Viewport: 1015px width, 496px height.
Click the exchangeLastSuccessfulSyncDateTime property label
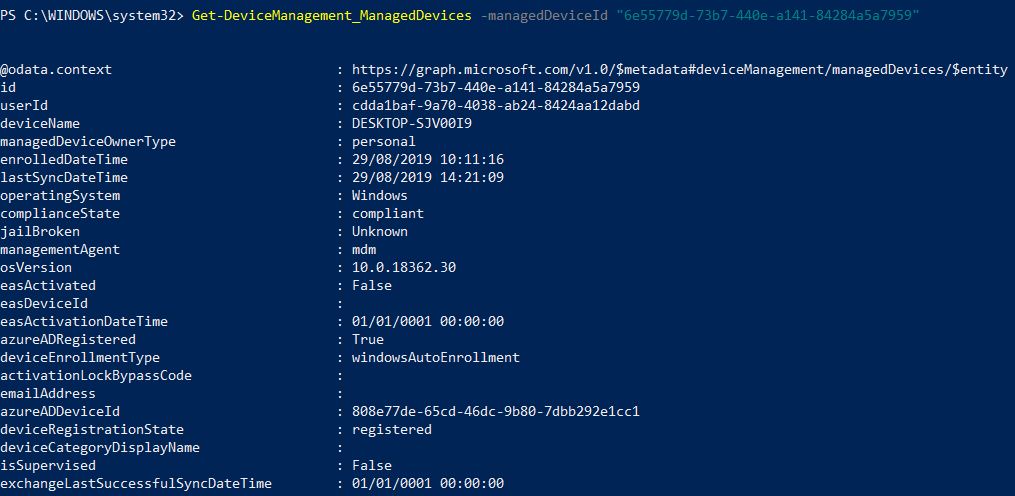click(x=136, y=484)
